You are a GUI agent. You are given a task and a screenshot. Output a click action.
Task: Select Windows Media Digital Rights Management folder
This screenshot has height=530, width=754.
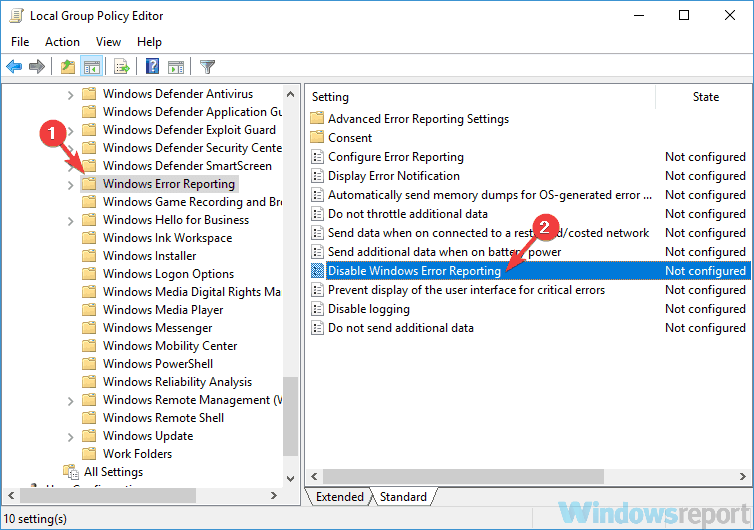[191, 292]
